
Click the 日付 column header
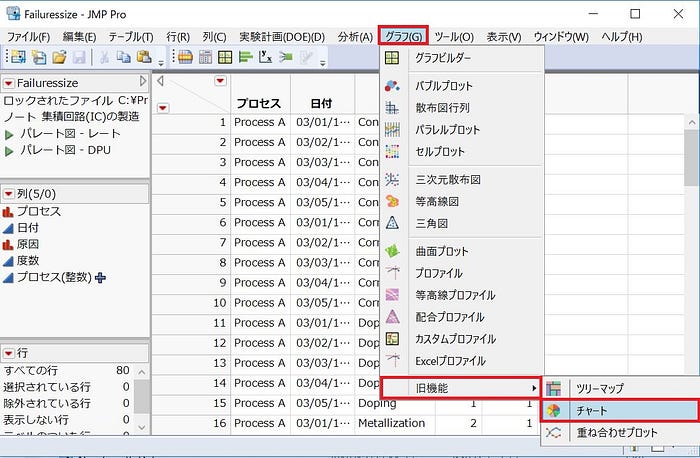pyautogui.click(x=322, y=104)
